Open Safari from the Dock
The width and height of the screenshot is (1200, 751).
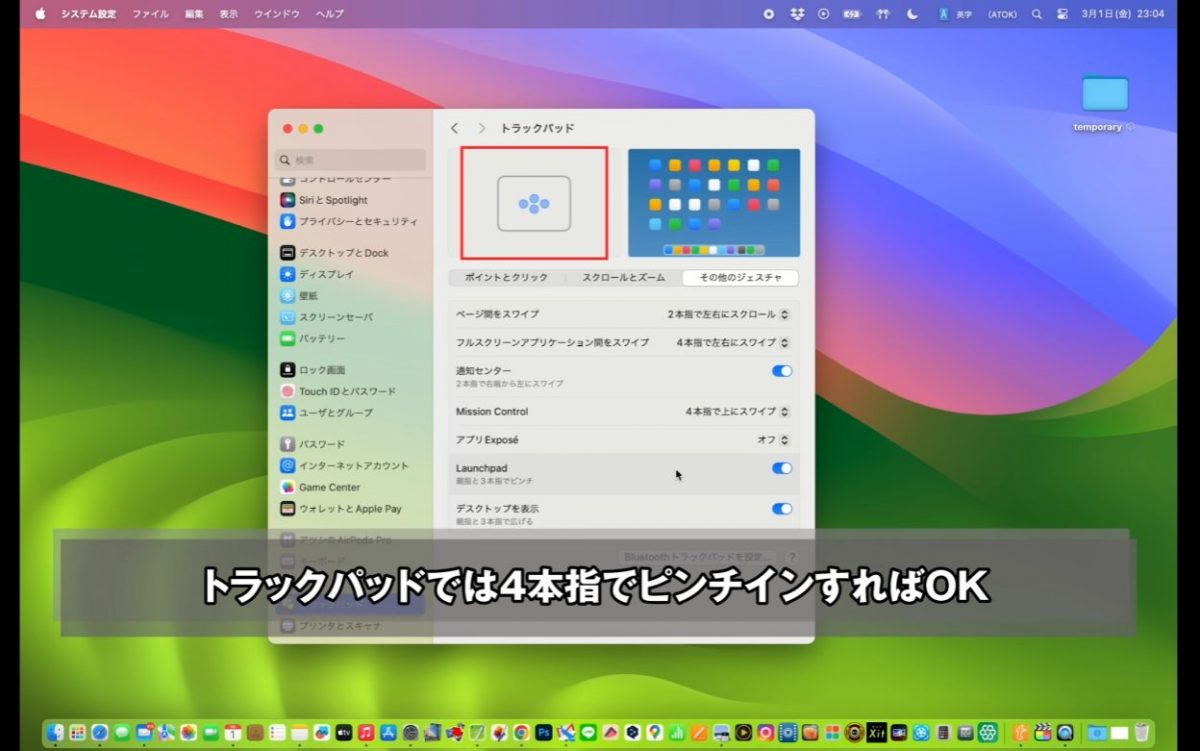pos(100,732)
